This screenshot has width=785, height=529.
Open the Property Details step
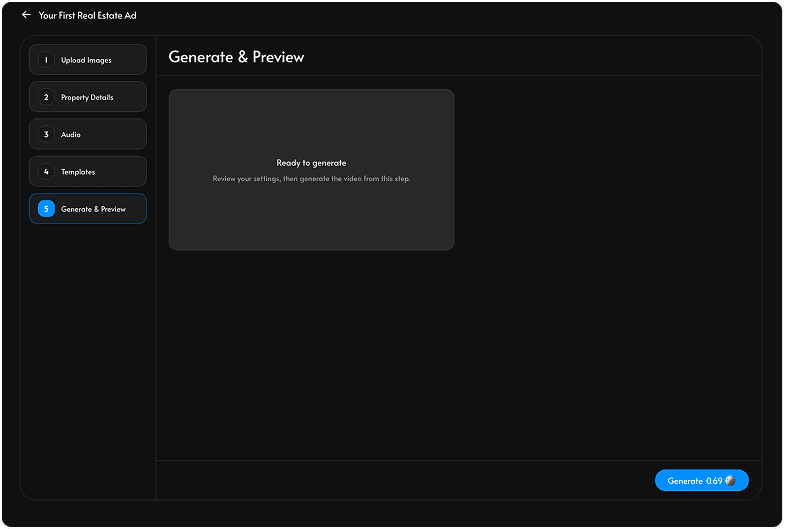pos(88,97)
